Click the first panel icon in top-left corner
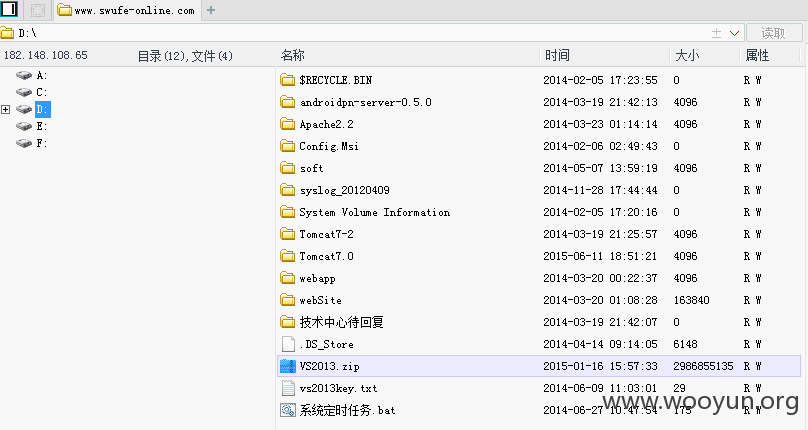Image resolution: width=808 pixels, height=430 pixels. [x=9, y=9]
